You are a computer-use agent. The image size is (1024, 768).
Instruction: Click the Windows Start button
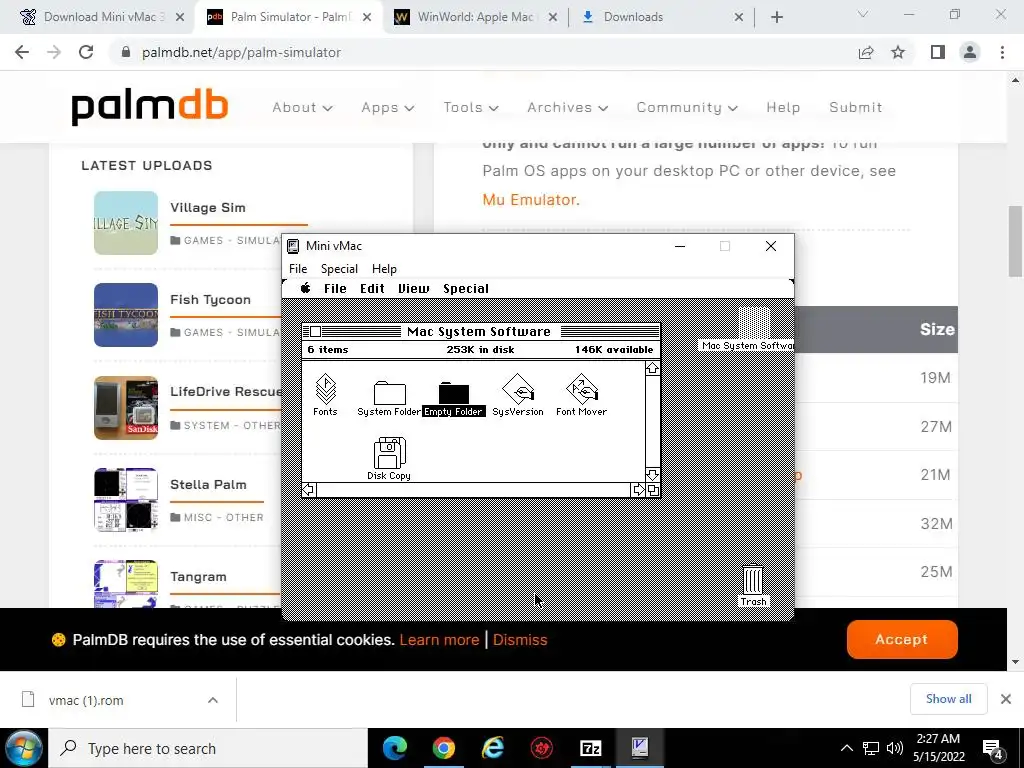coord(24,748)
